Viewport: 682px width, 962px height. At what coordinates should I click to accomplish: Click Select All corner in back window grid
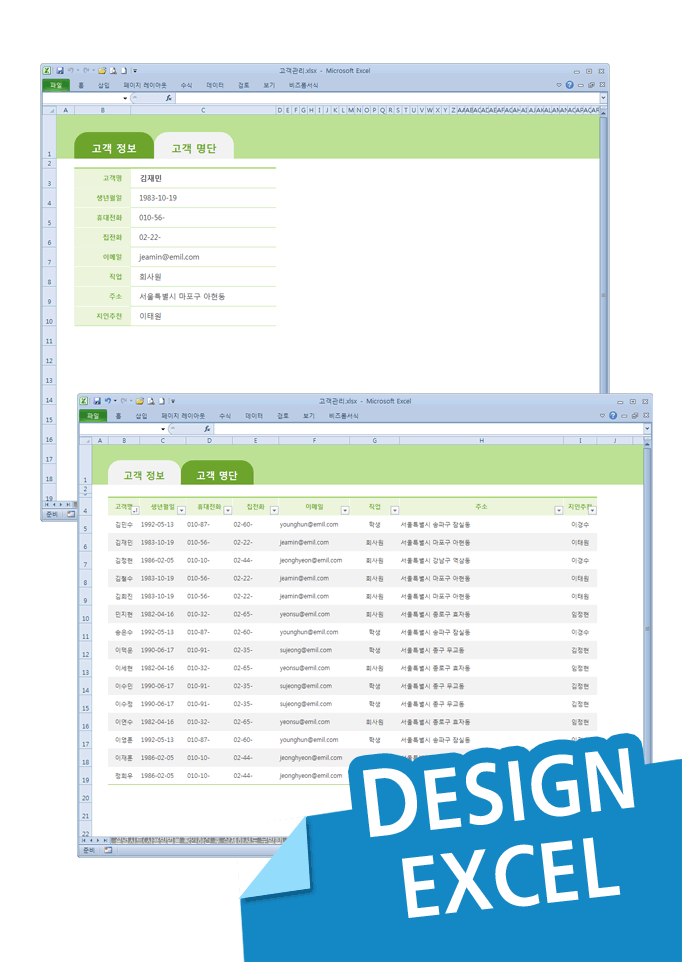[x=48, y=110]
